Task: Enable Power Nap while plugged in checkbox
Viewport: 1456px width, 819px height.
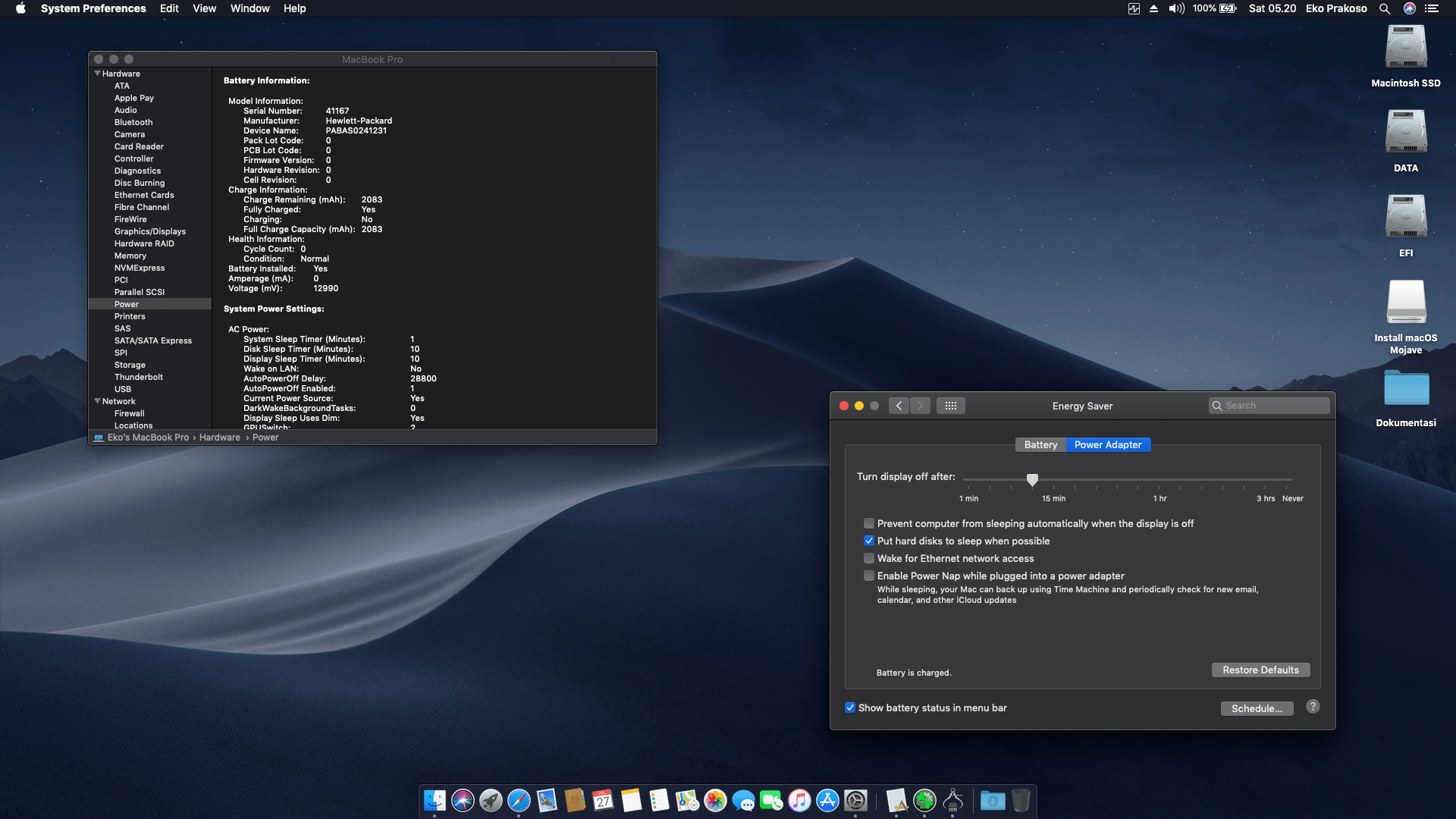Action: tap(869, 576)
